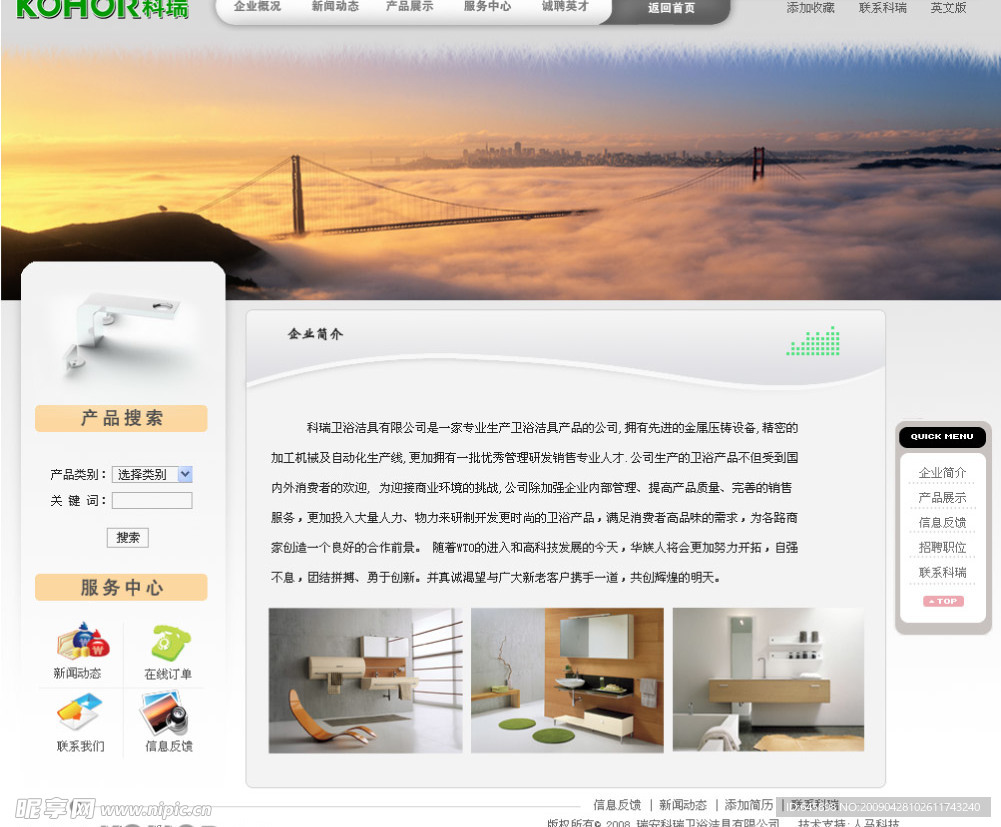The image size is (1001, 827).
Task: Click the 添加收藏 link
Action: [810, 8]
